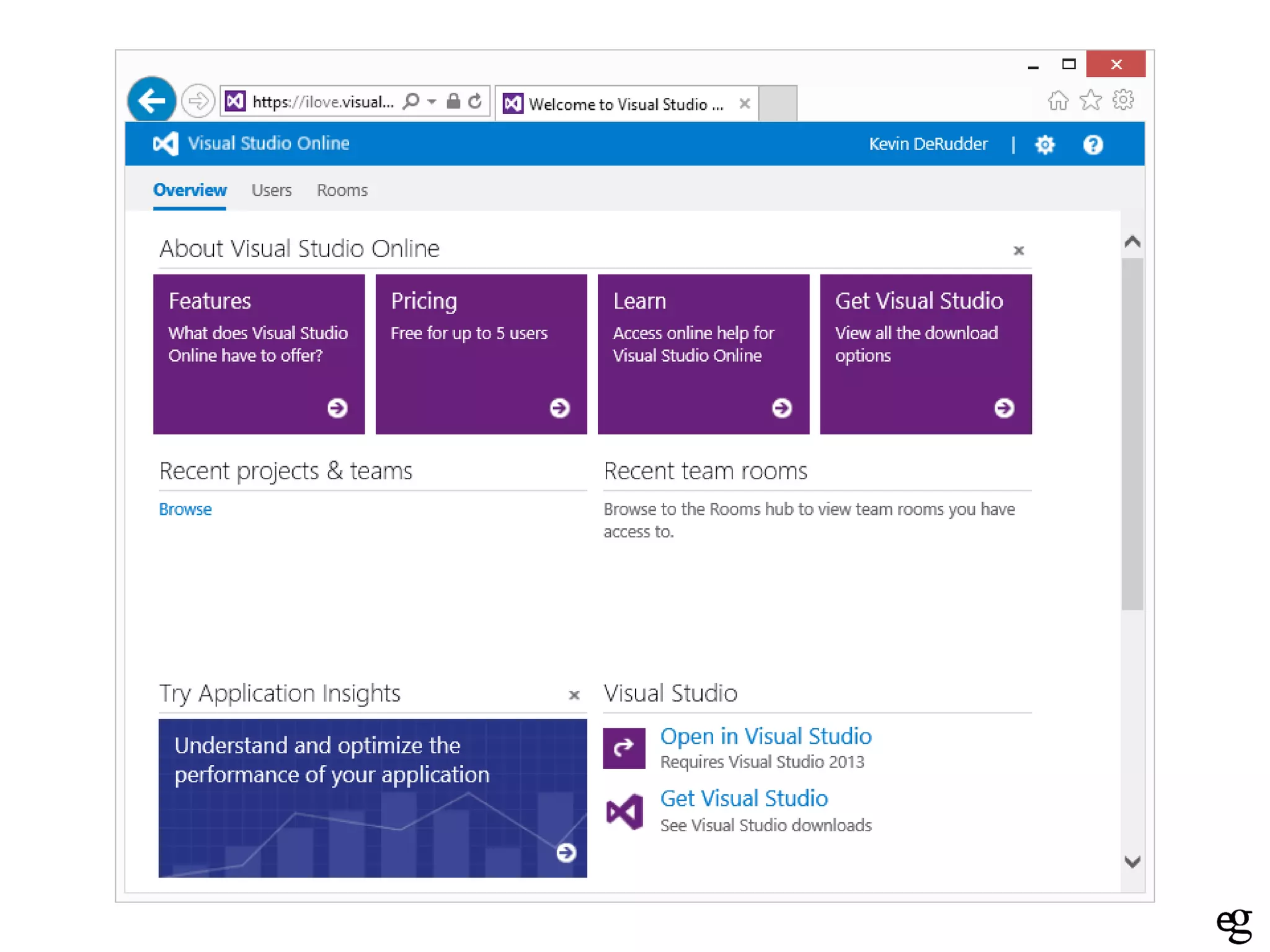Viewport: 1270px width, 952px height.
Task: Close the Try Application Insights panel
Action: coord(574,695)
